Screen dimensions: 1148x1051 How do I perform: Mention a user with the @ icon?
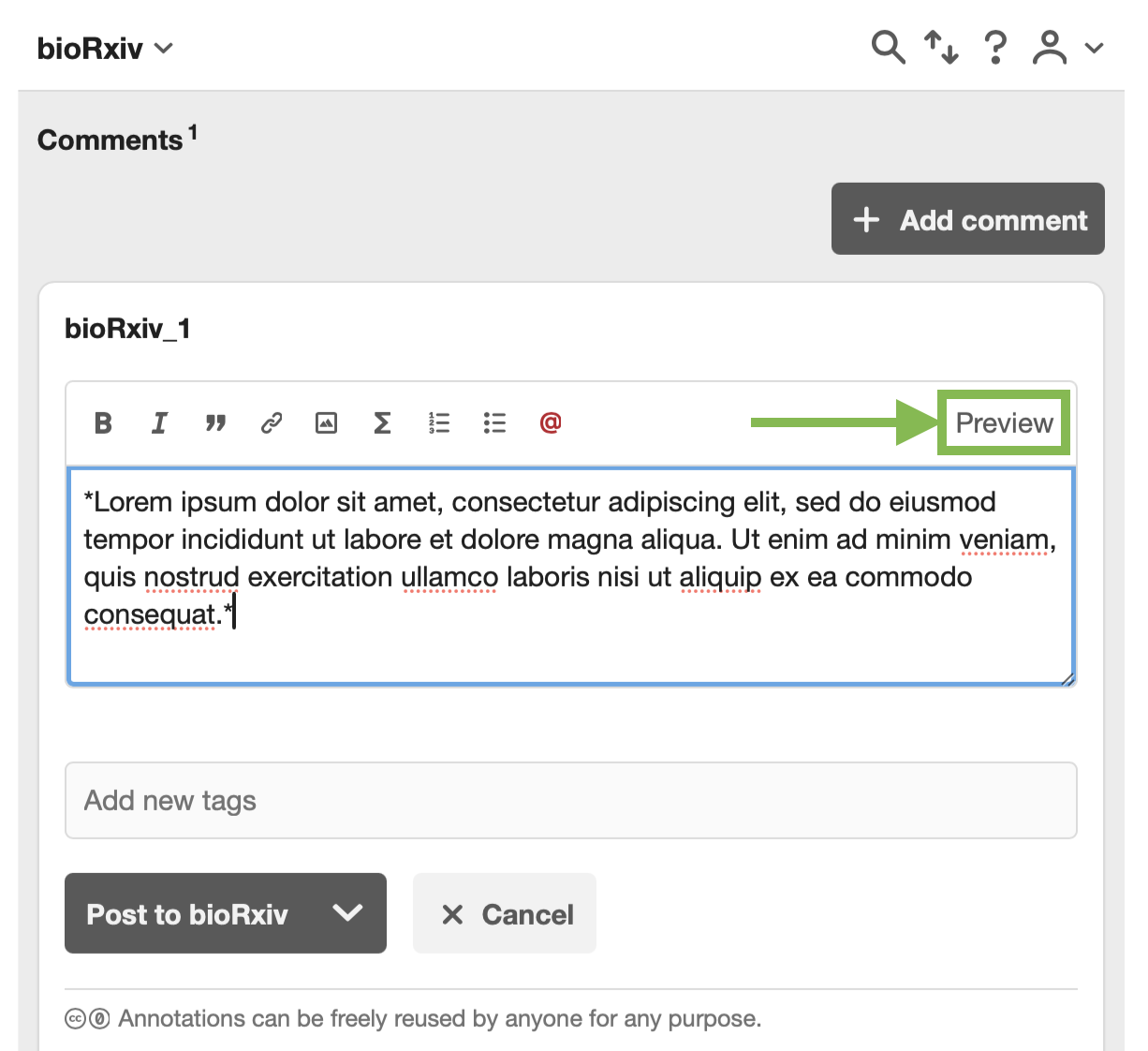click(551, 423)
